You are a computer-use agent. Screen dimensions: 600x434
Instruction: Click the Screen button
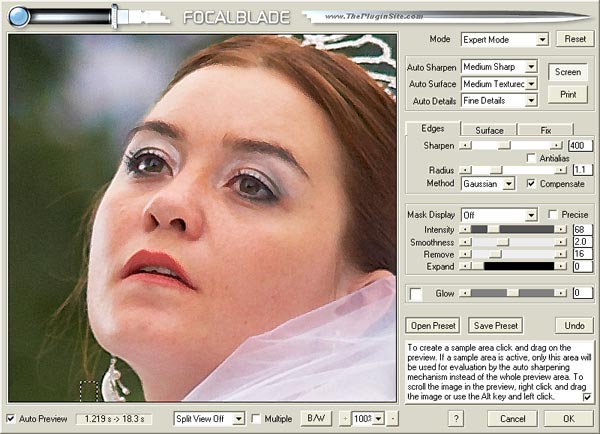click(x=568, y=72)
